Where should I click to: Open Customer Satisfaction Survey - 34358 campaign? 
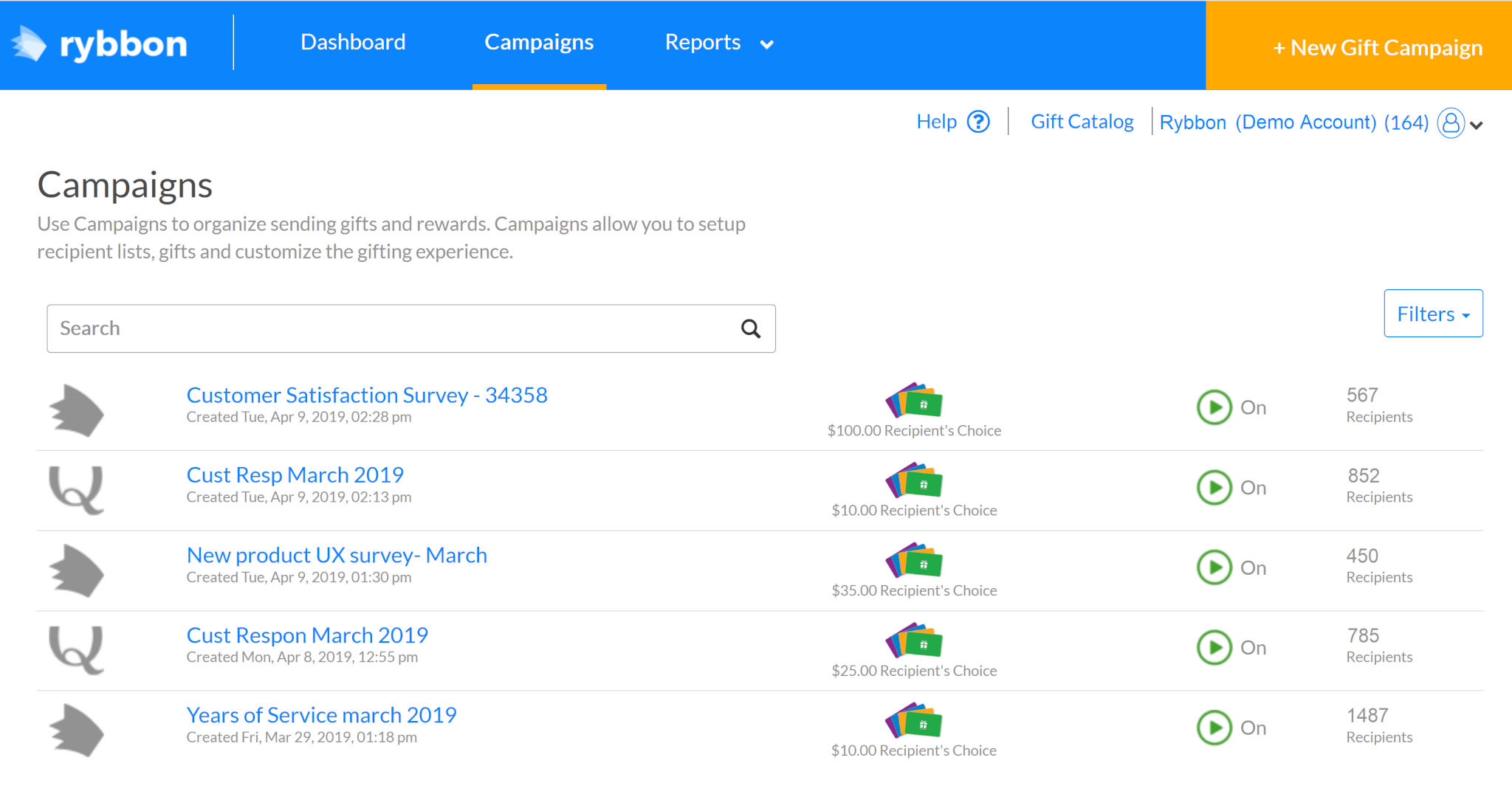click(367, 395)
